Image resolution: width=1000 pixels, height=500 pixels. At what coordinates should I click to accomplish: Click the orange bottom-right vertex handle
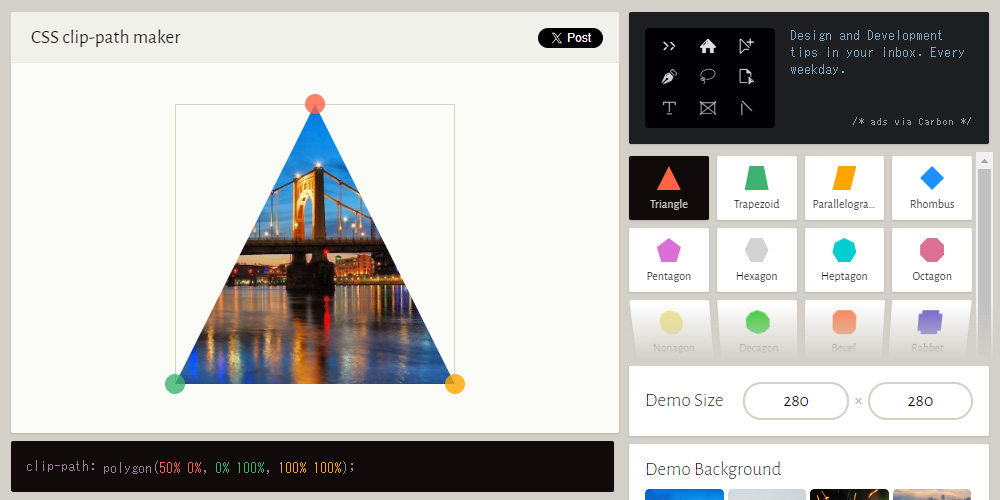point(455,384)
